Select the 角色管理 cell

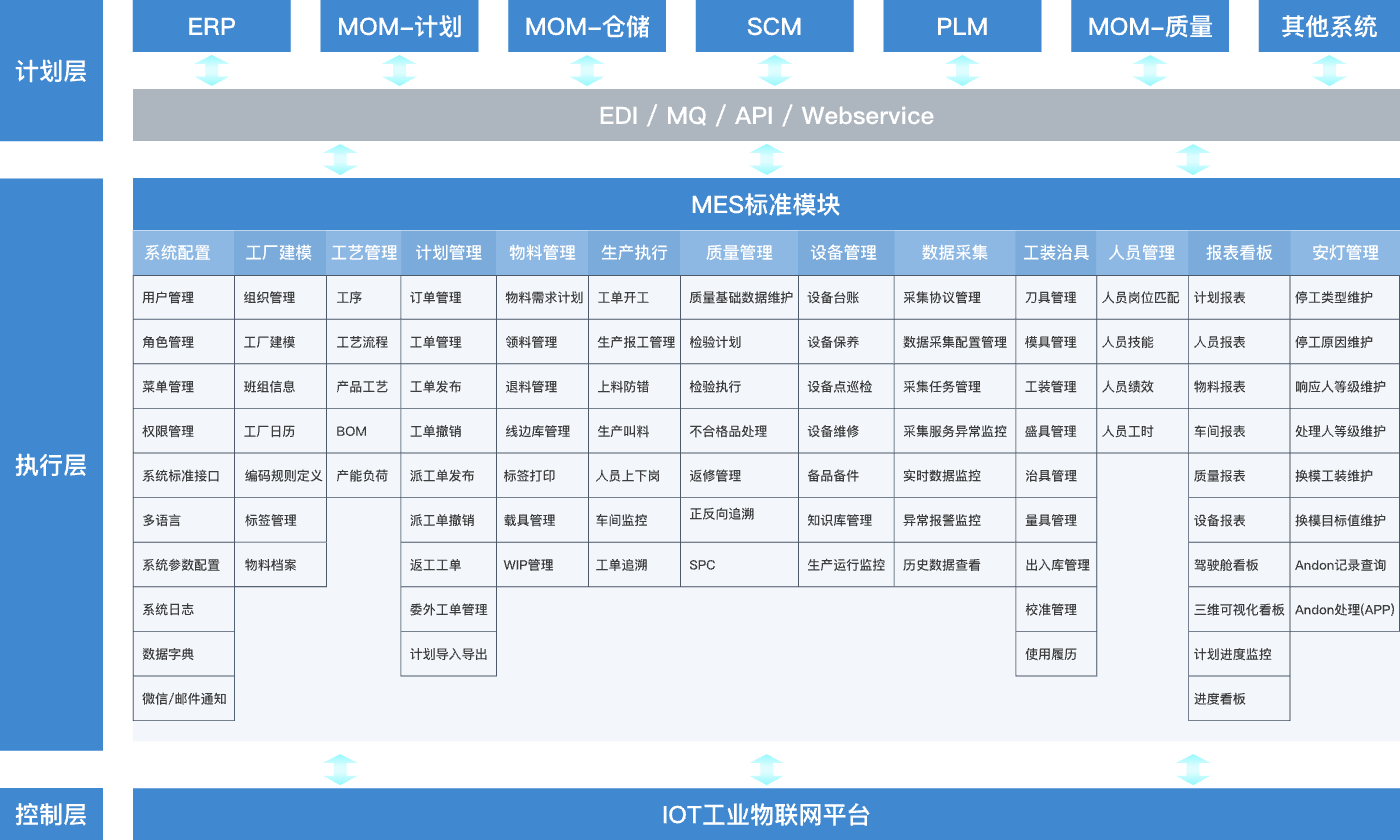click(184, 342)
